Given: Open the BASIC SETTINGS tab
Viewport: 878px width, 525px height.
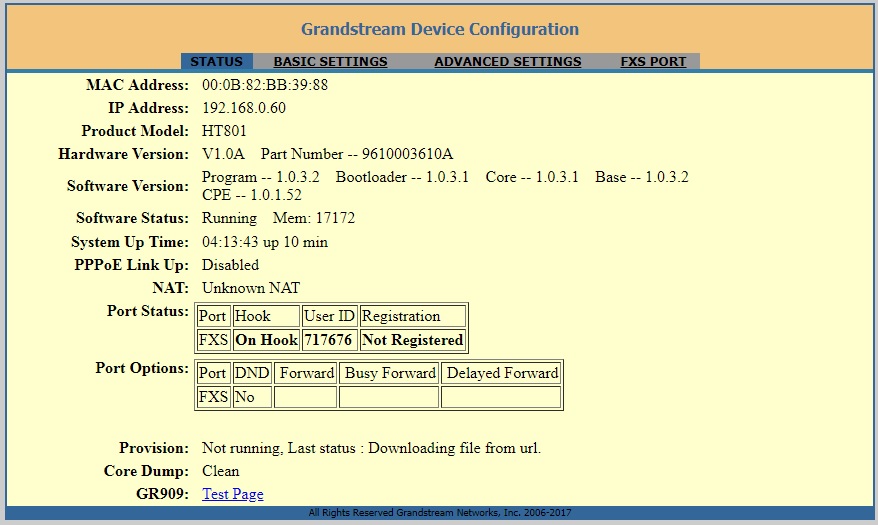Looking at the screenshot, I should pyautogui.click(x=330, y=62).
